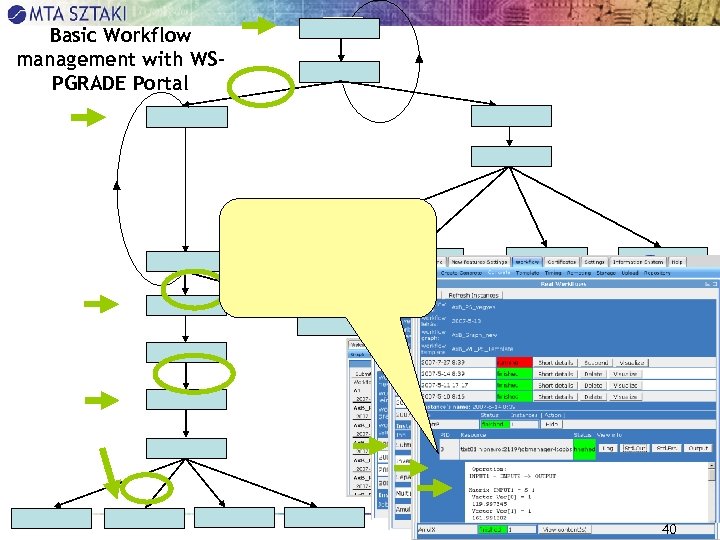Select the 2007-5-10 8:15 instance date
This screenshot has width=720, height=540.
[x=444, y=397]
